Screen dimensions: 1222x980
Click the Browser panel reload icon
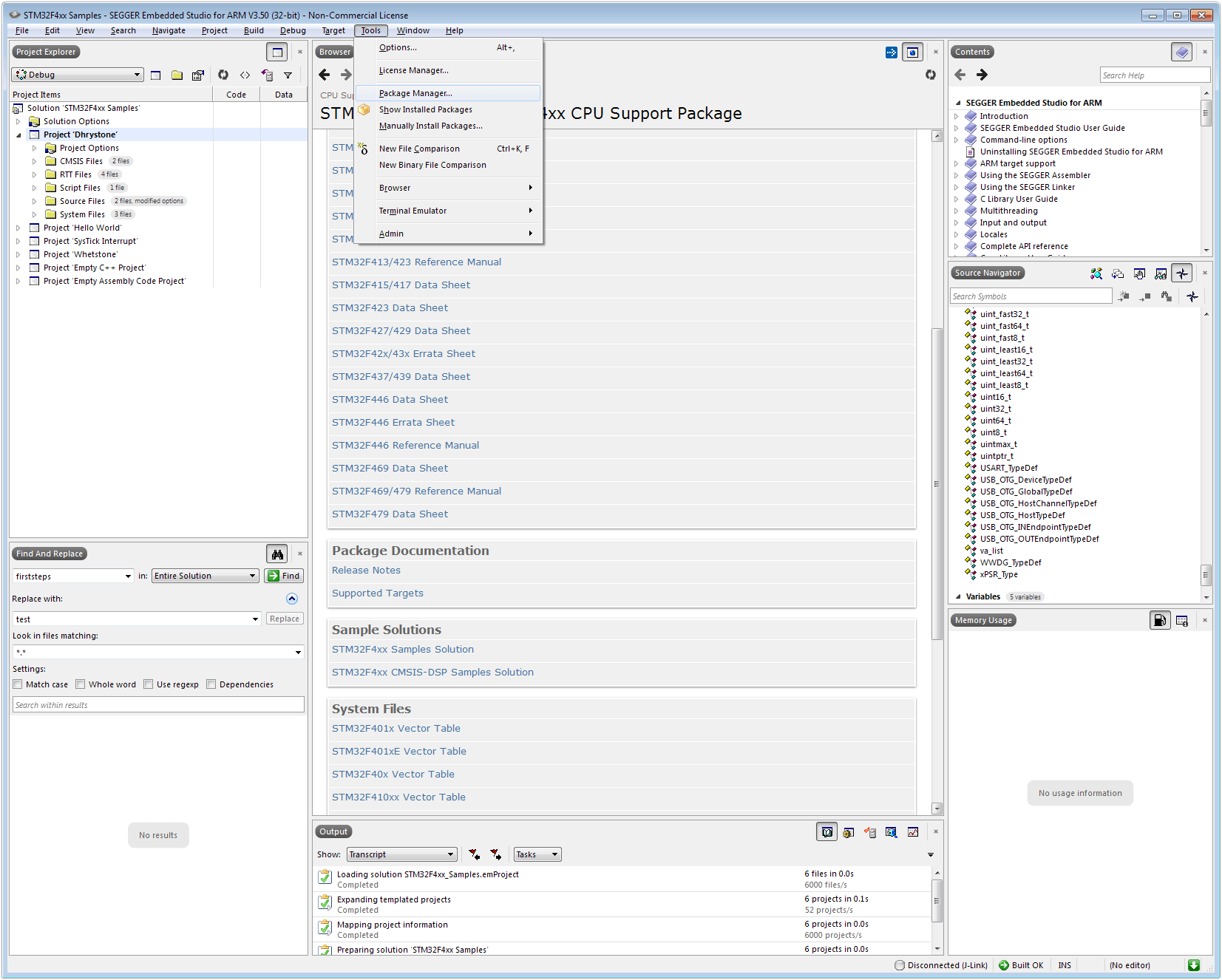[x=930, y=75]
